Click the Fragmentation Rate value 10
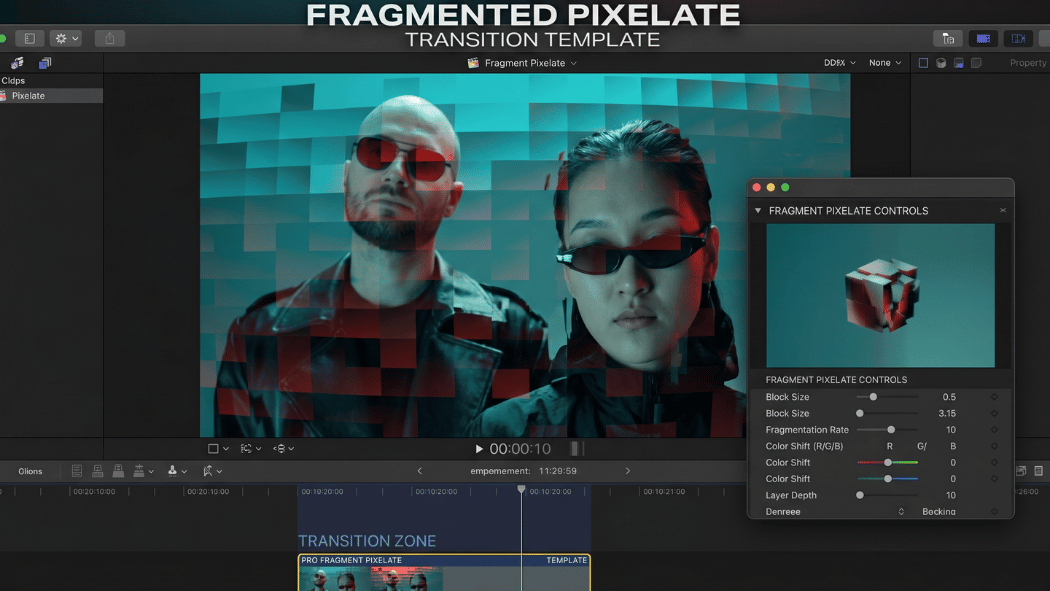Screen dimensions: 1050x591 coord(951,430)
